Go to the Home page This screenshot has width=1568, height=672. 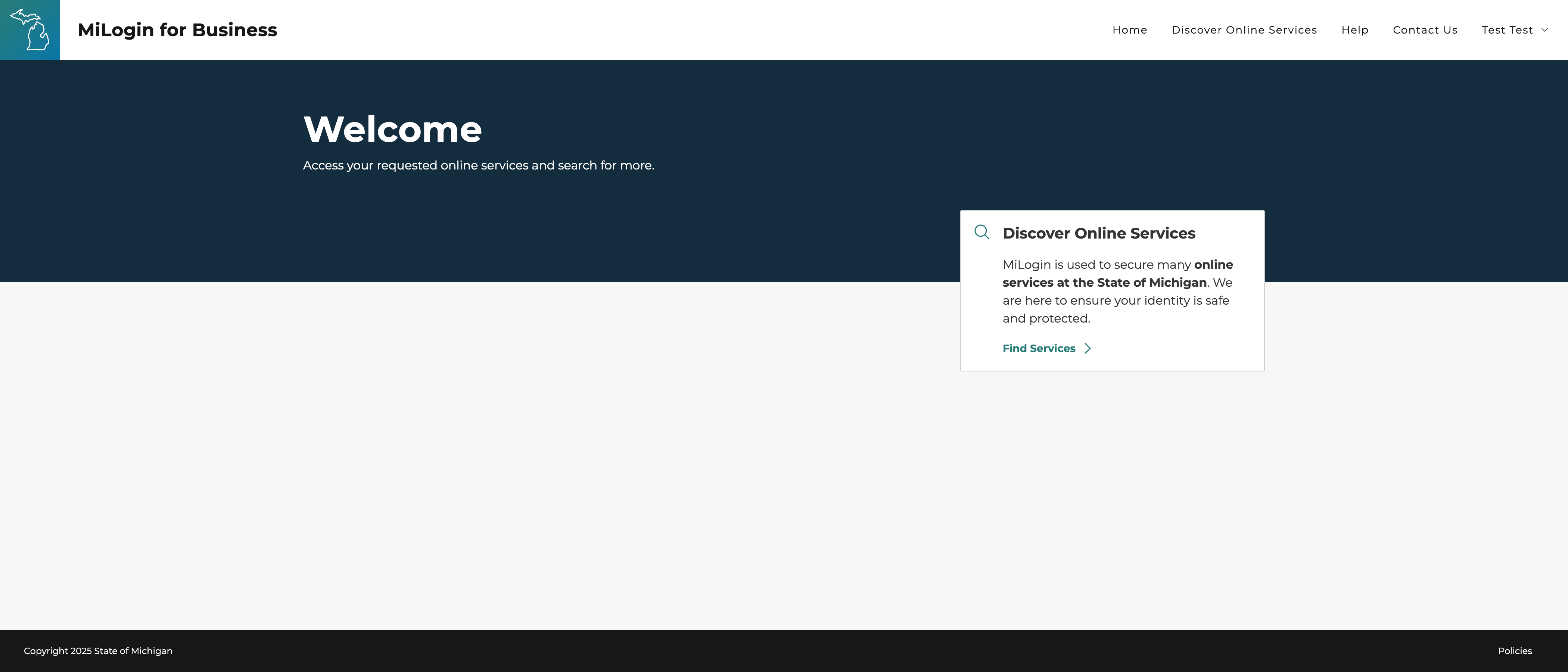1130,30
